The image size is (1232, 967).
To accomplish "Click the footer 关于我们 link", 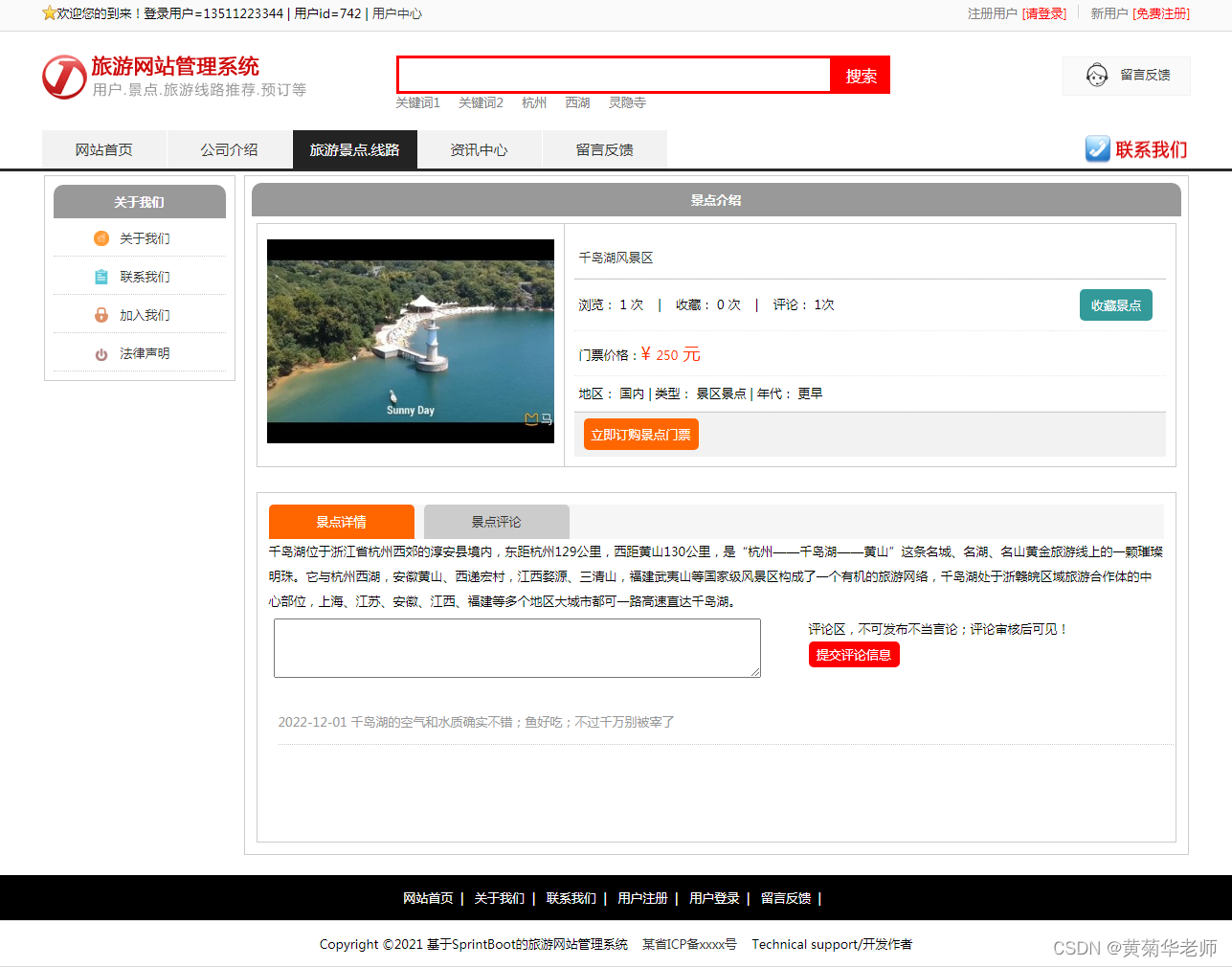I will tap(500, 898).
